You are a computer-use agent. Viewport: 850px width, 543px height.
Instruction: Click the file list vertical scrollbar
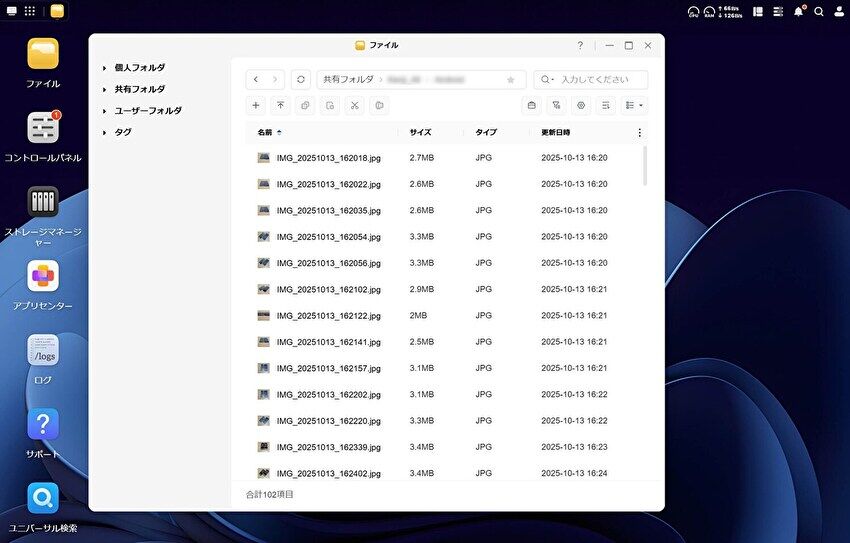(x=645, y=166)
